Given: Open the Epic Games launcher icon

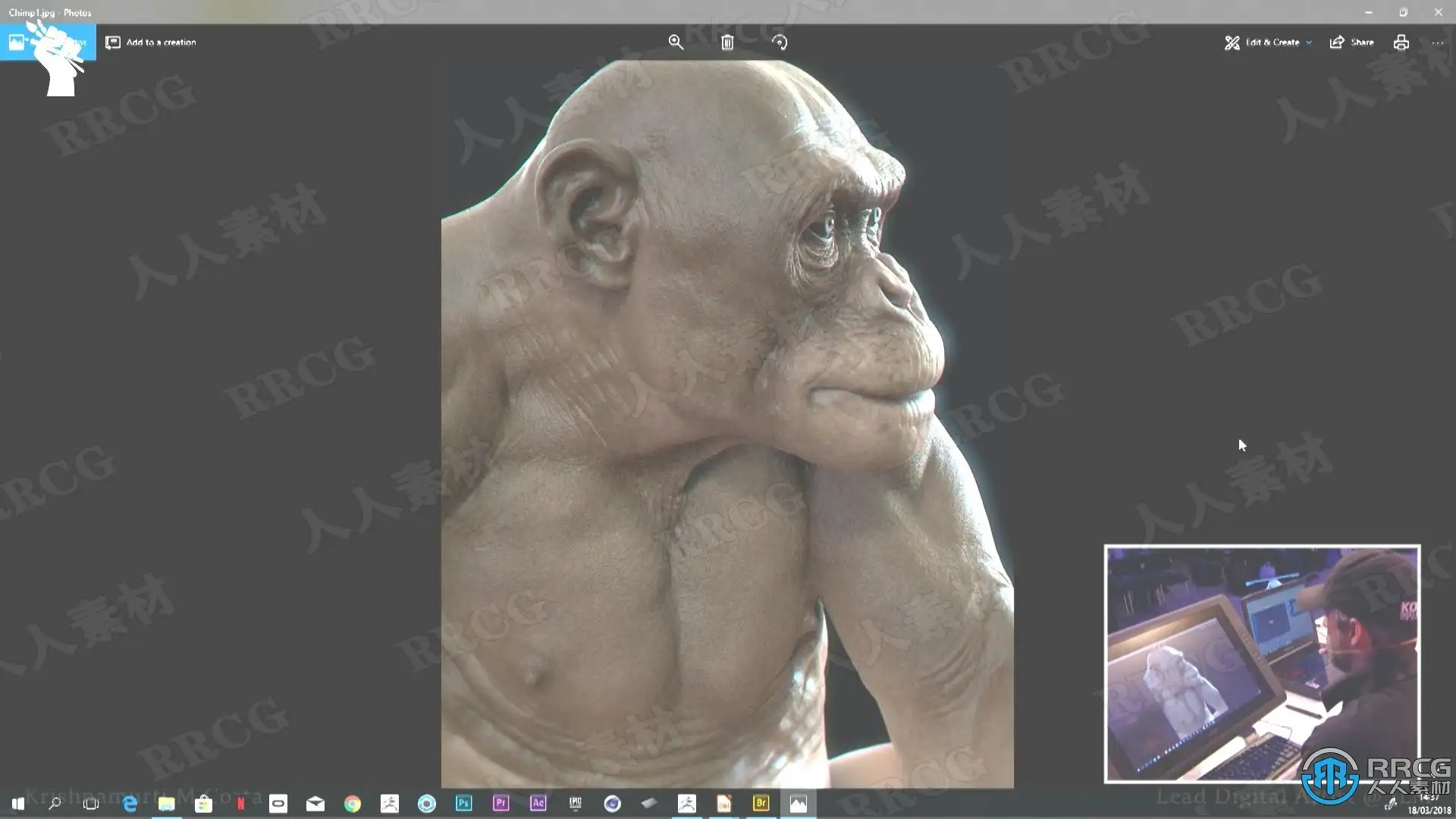Looking at the screenshot, I should click(575, 803).
